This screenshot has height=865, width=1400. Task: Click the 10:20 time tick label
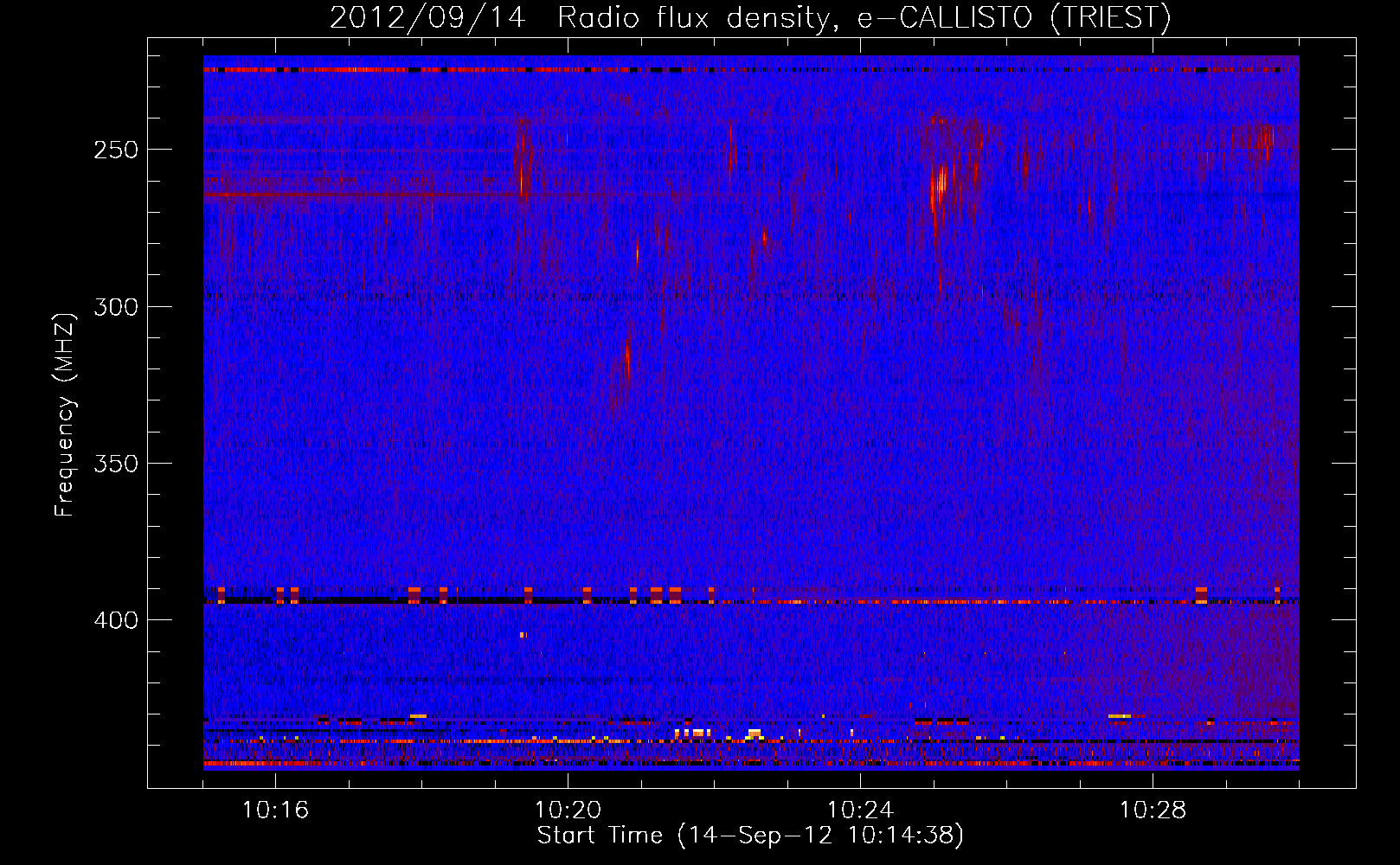click(x=568, y=811)
